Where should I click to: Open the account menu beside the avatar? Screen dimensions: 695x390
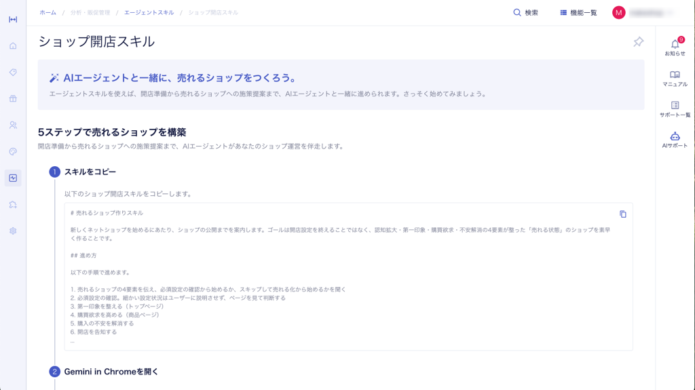(651, 13)
